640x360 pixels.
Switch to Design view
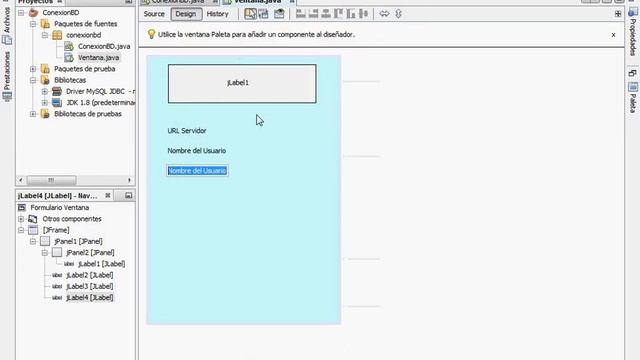coord(186,14)
